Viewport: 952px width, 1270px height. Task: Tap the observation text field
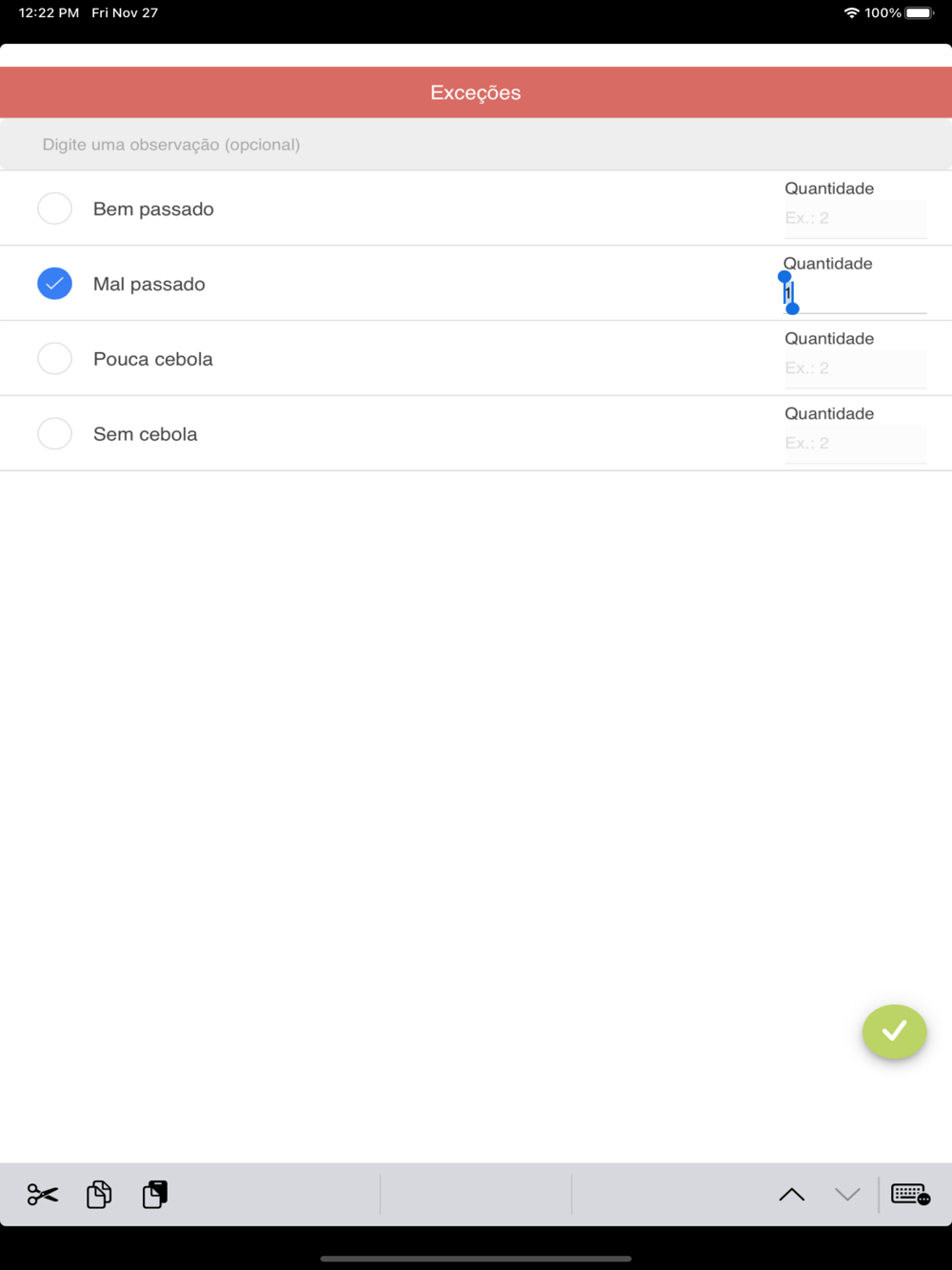click(x=476, y=145)
